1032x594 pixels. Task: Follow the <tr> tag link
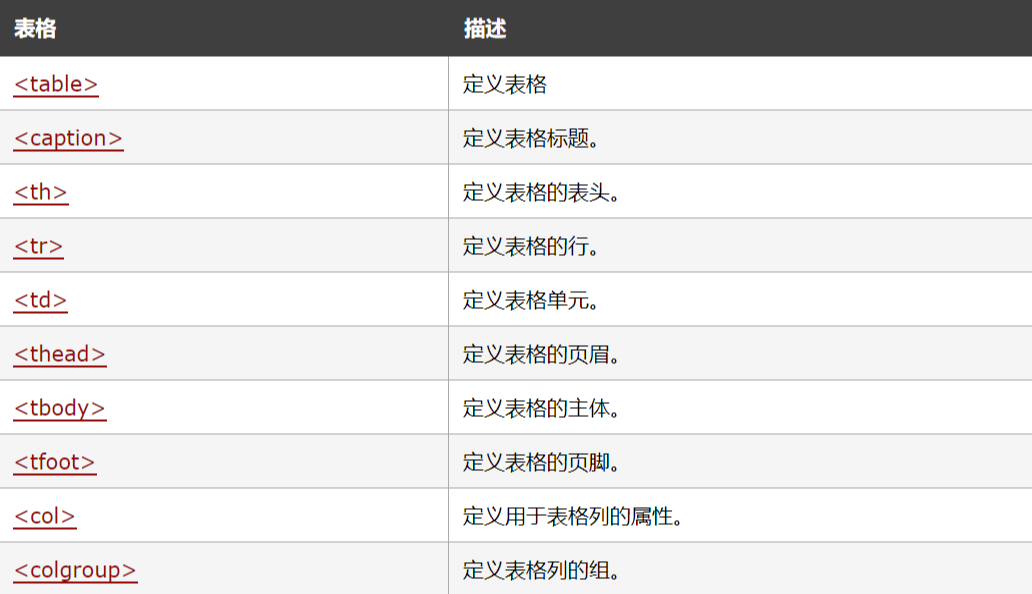38,246
